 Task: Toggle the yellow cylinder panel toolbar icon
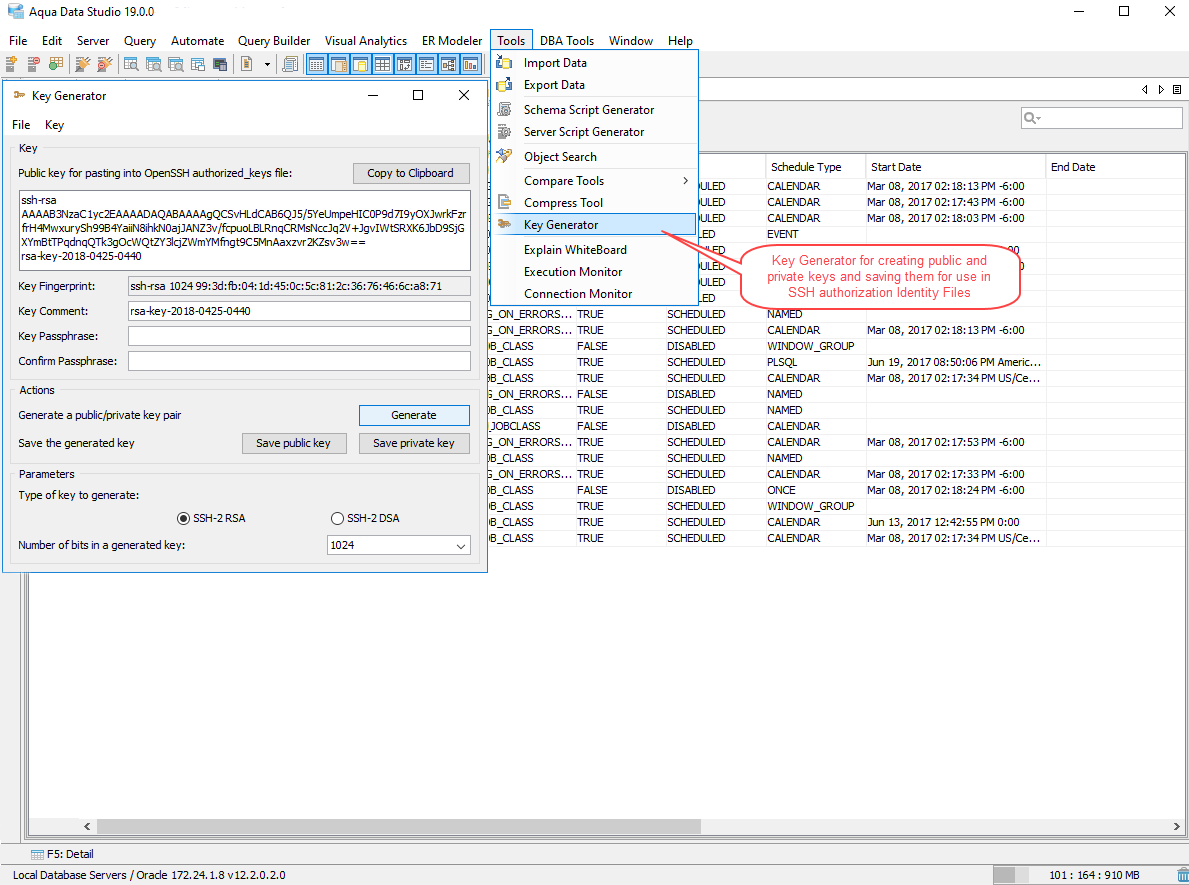(x=360, y=64)
